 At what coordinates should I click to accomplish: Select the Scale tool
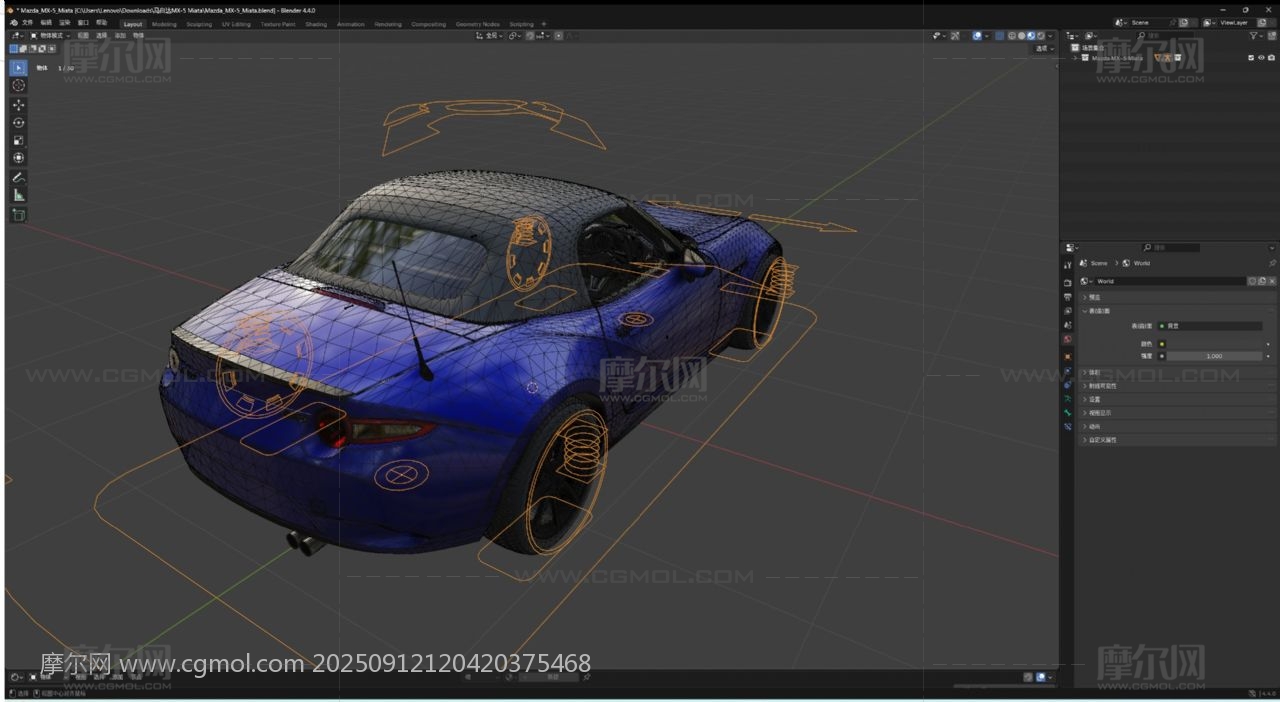pyautogui.click(x=18, y=141)
